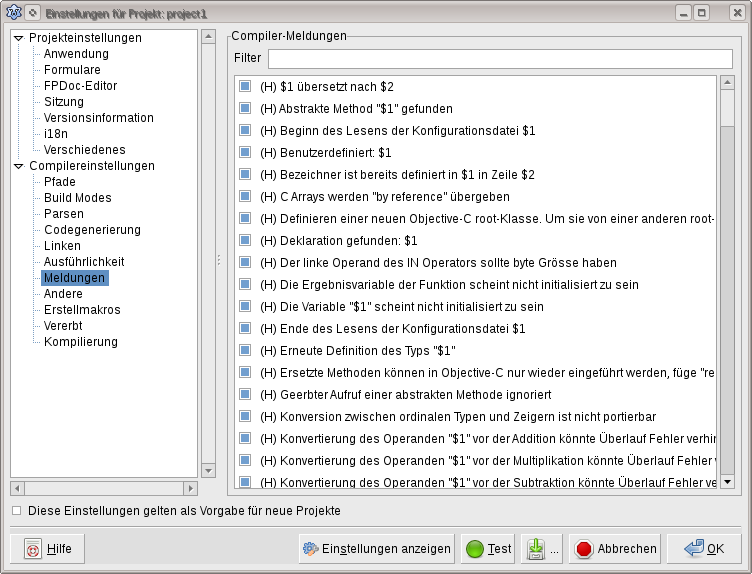Toggle checkbox for "$1 übersetzt nach $2"
This screenshot has height=574, width=752.
click(245, 87)
